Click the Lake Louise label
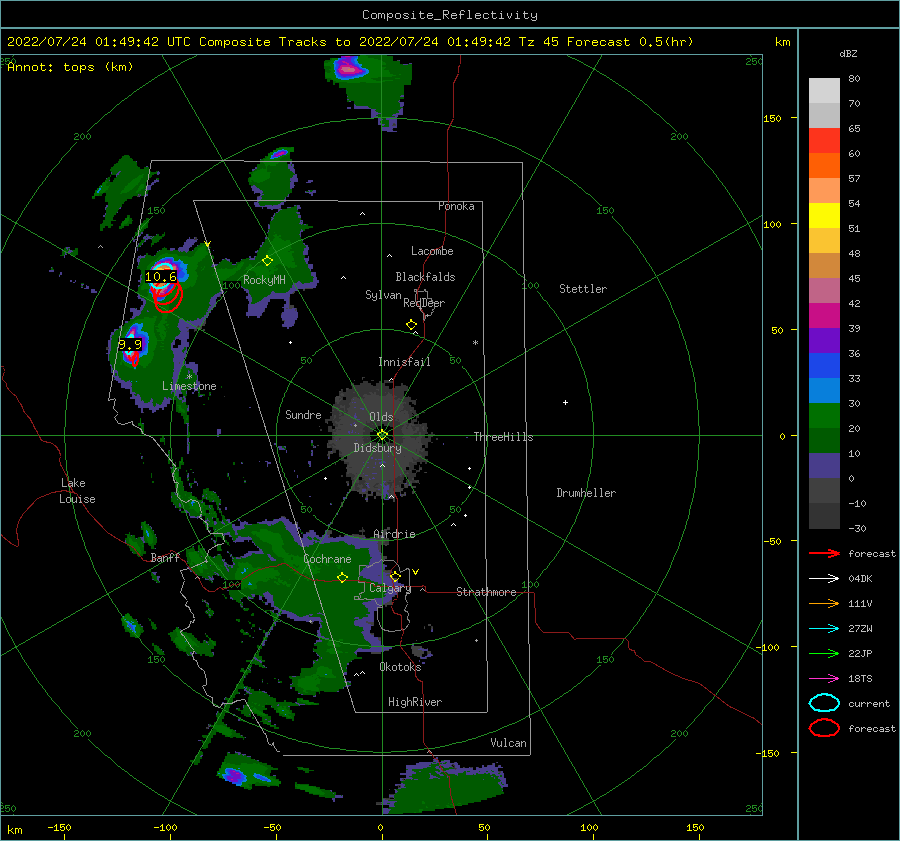Viewport: 900px width, 841px height. [77, 491]
